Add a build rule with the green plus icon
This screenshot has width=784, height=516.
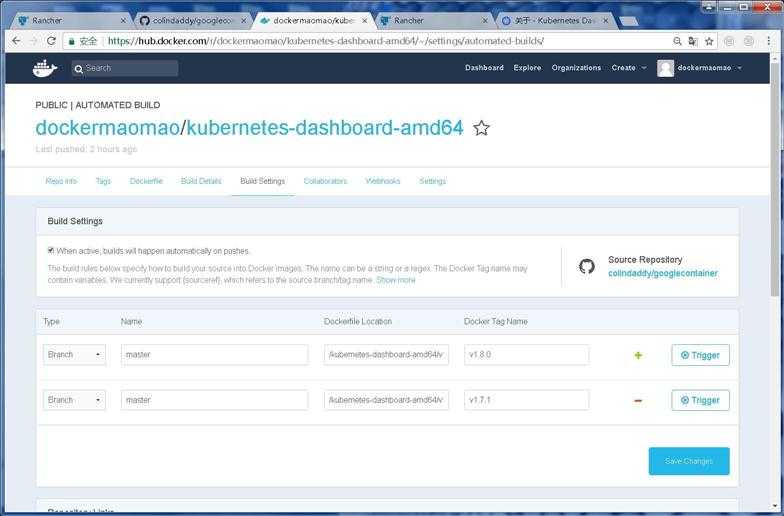tap(638, 356)
